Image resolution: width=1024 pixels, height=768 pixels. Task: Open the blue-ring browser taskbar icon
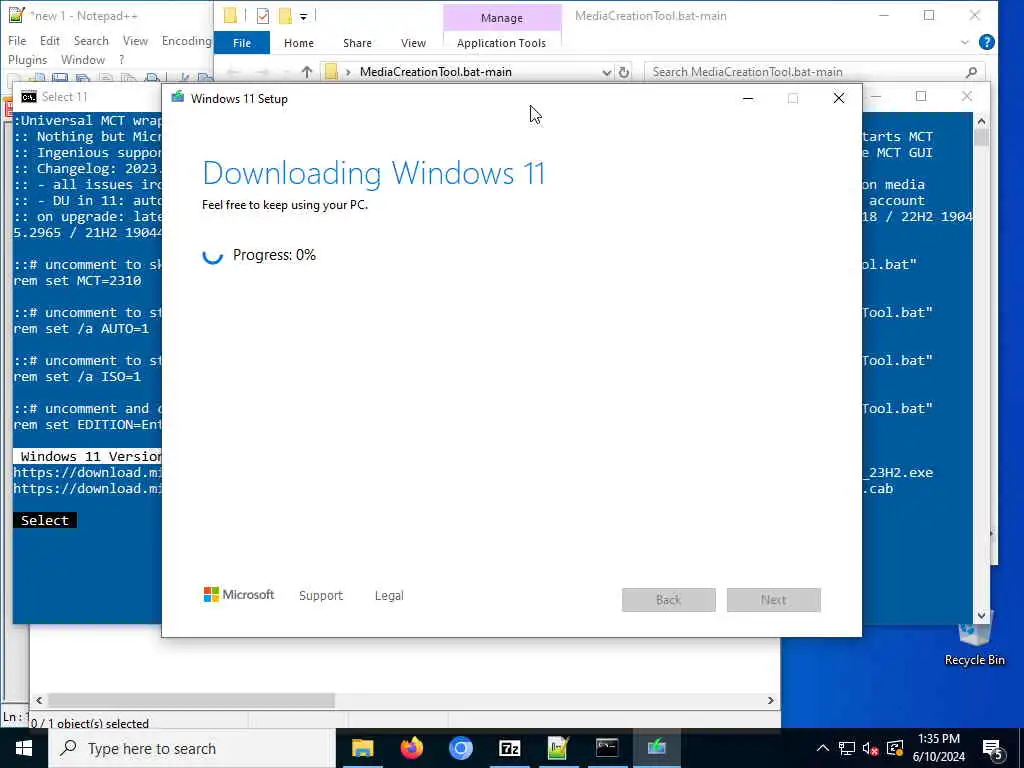(460, 748)
